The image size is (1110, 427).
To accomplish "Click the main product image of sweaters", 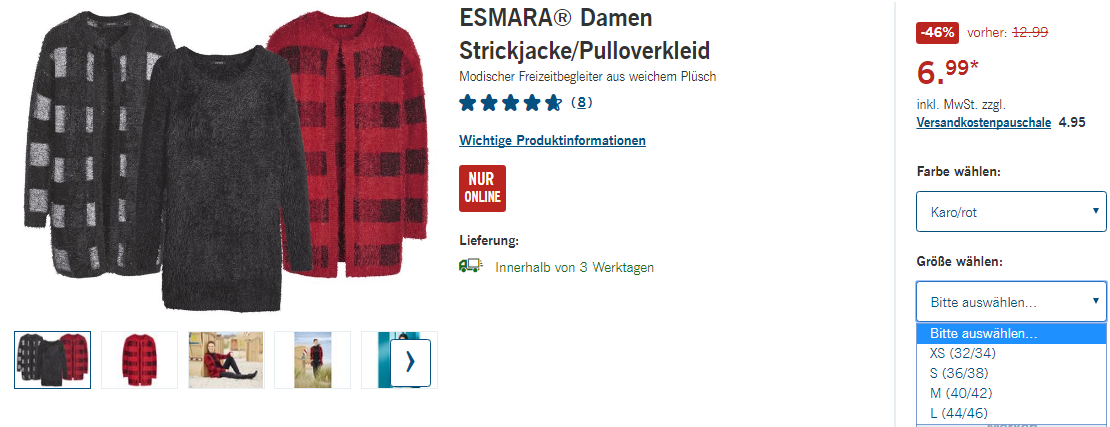I will click(227, 161).
